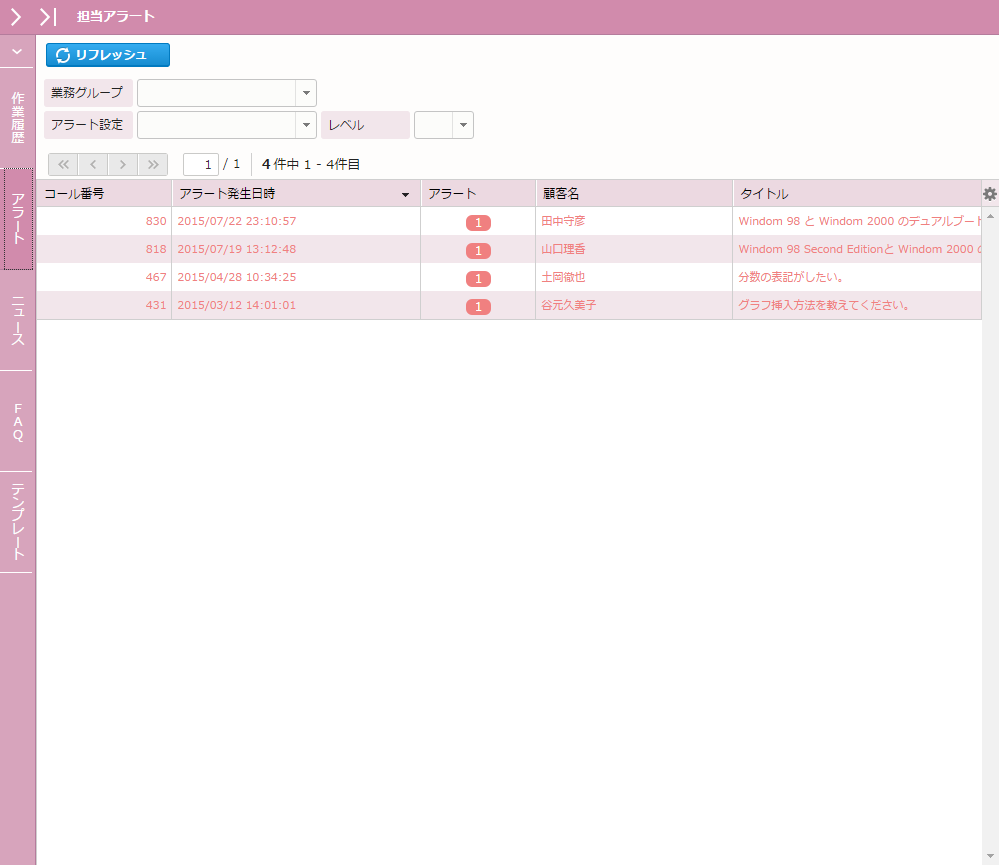Go to the first page of results
The width and height of the screenshot is (999, 865).
click(x=63, y=164)
